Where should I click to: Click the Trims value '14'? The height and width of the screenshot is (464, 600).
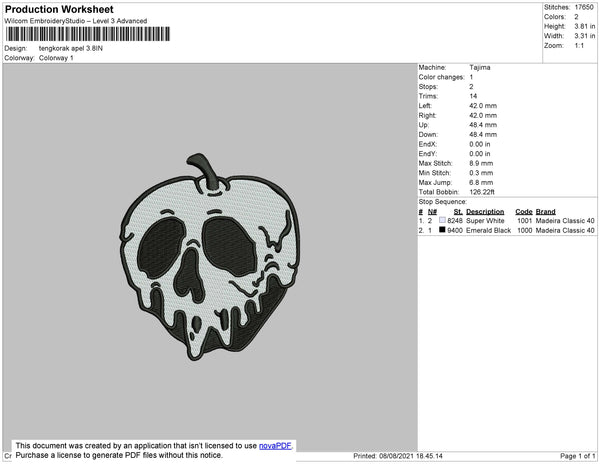[473, 96]
